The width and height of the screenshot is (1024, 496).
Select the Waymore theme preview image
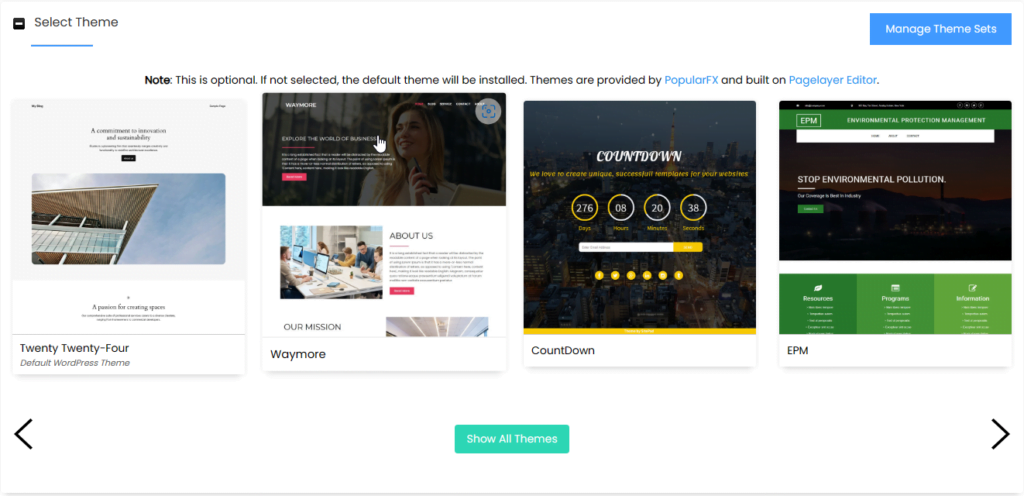[x=384, y=215]
